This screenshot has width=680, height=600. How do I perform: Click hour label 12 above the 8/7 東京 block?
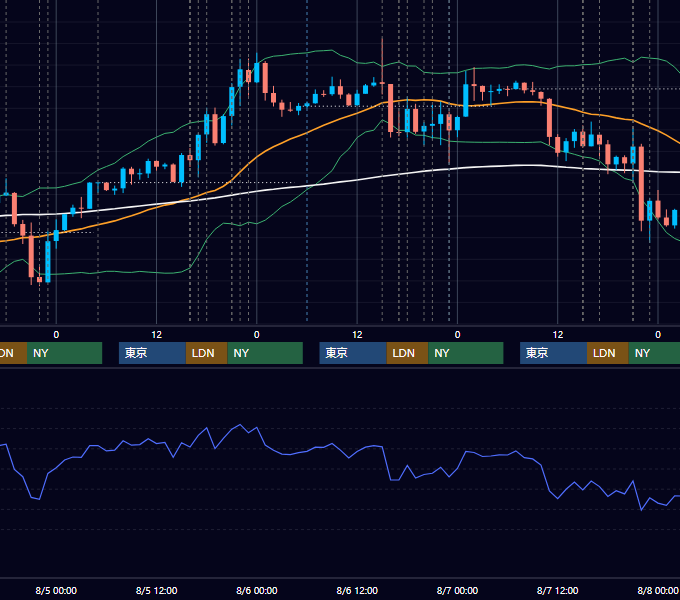(558, 335)
